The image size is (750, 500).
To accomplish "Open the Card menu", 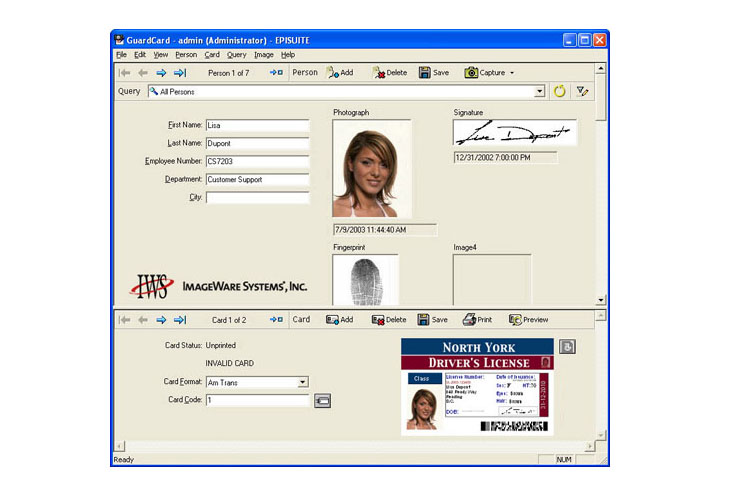I will (212, 55).
